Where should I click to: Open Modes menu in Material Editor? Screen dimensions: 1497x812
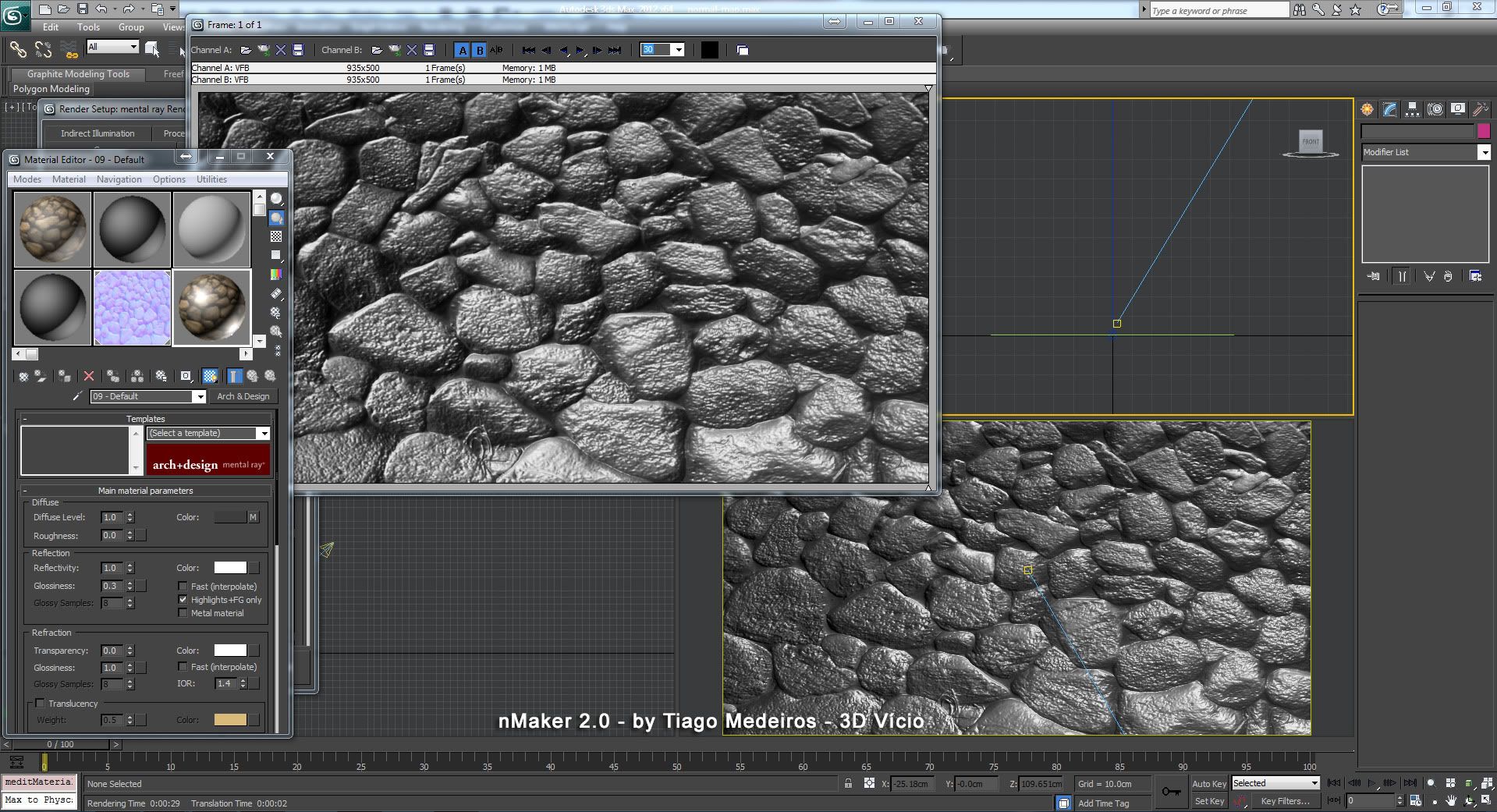[27, 179]
